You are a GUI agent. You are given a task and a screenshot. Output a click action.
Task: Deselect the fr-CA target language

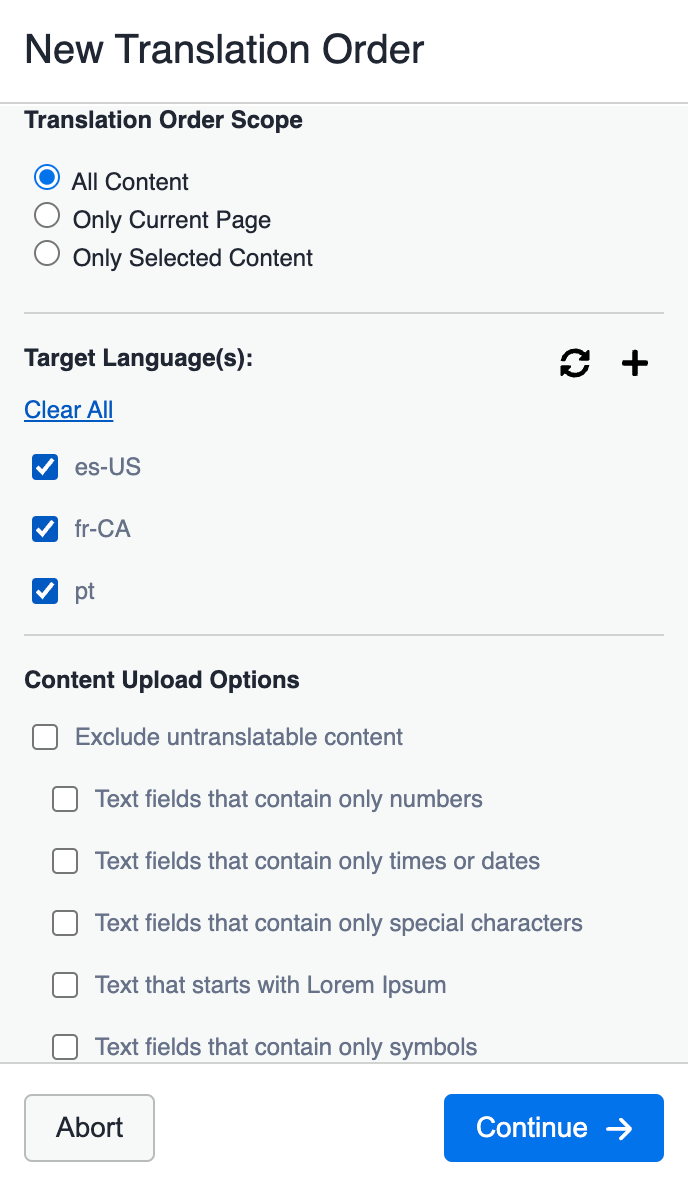[x=45, y=529]
